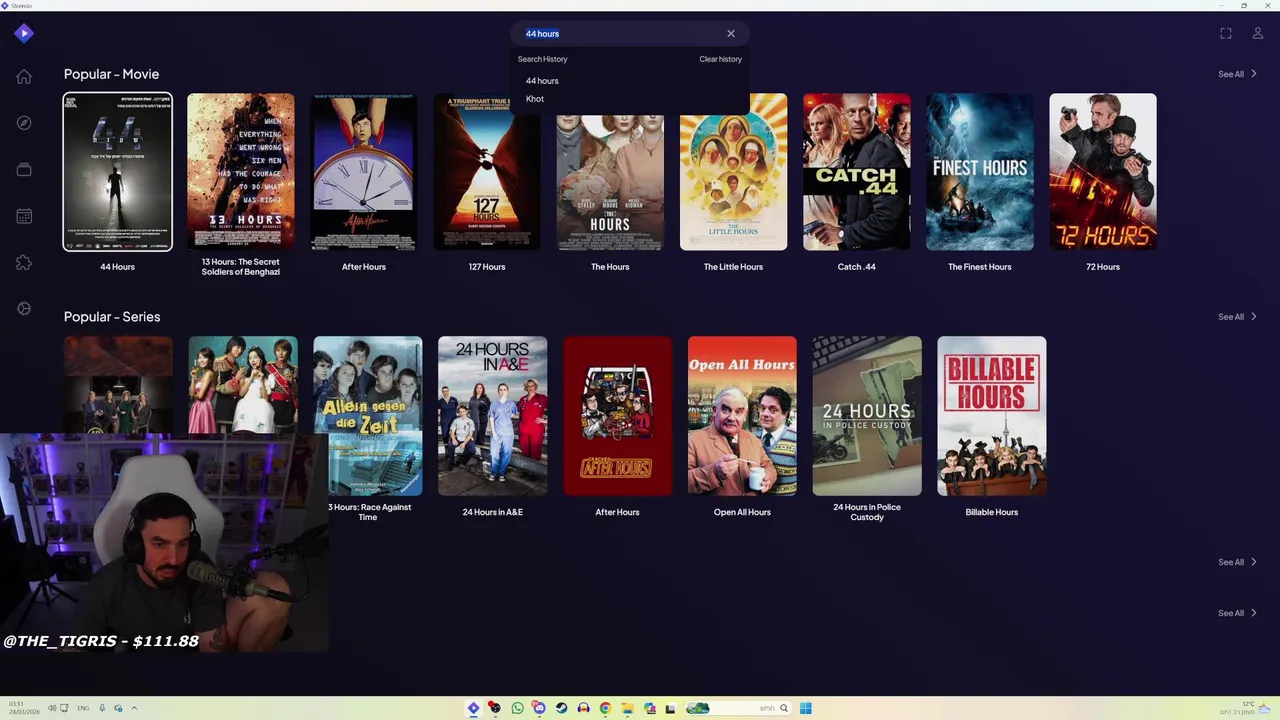This screenshot has height=720, width=1280.
Task: Click the '24 Hours in A&E' title text
Action: tap(492, 512)
